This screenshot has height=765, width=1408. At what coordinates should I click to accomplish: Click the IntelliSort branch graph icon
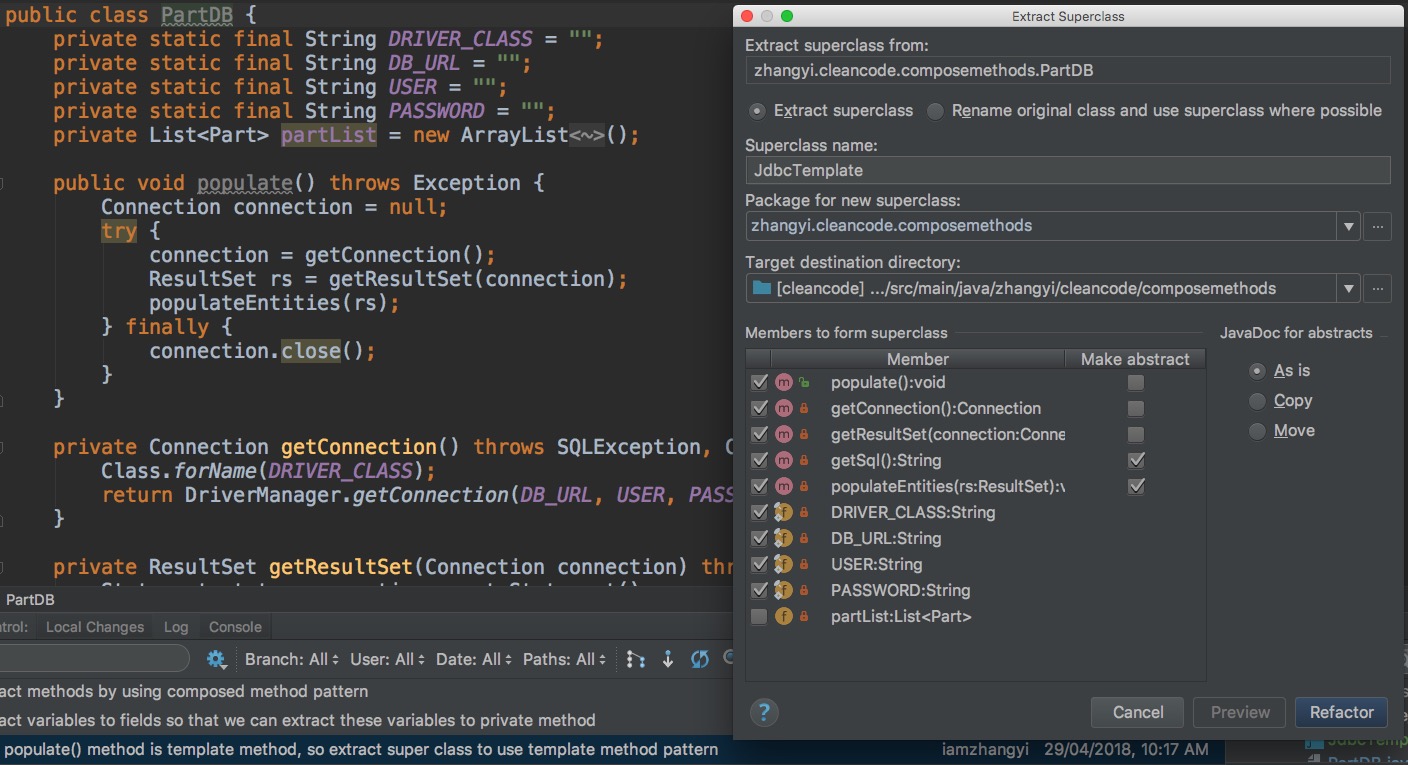point(635,659)
